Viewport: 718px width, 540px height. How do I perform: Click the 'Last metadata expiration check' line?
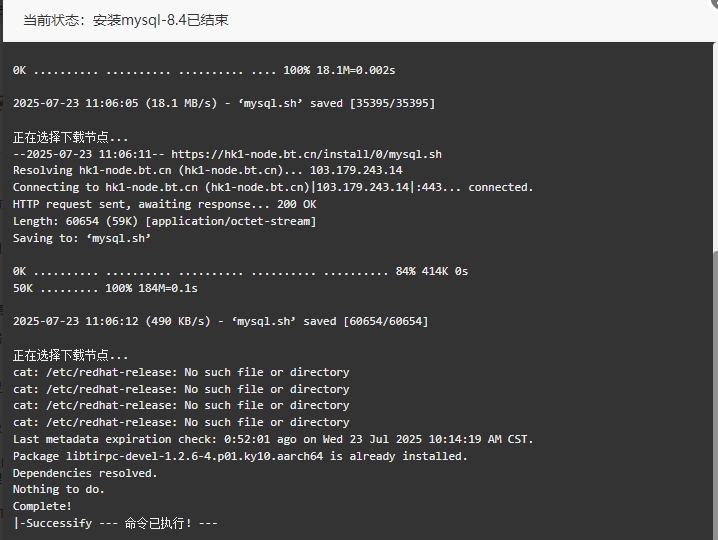click(273, 439)
